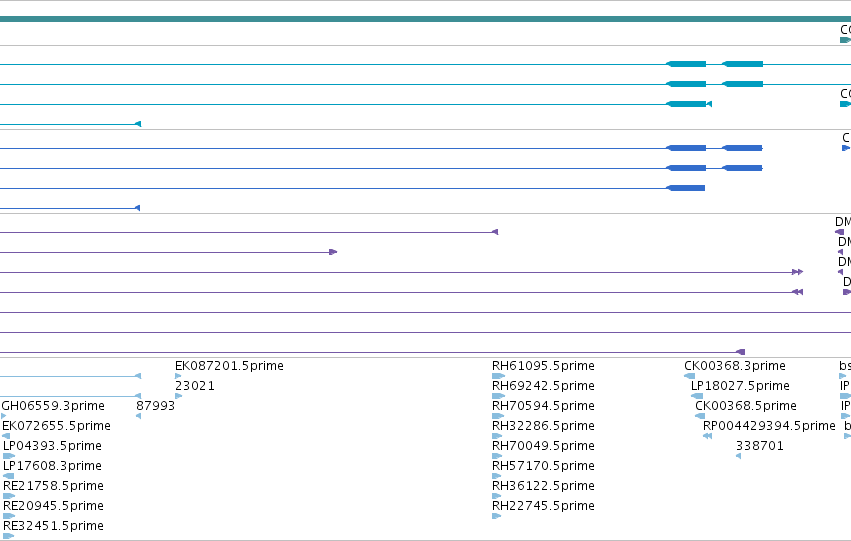
Task: Click the RE32451.5prime label
Action: coord(53,526)
